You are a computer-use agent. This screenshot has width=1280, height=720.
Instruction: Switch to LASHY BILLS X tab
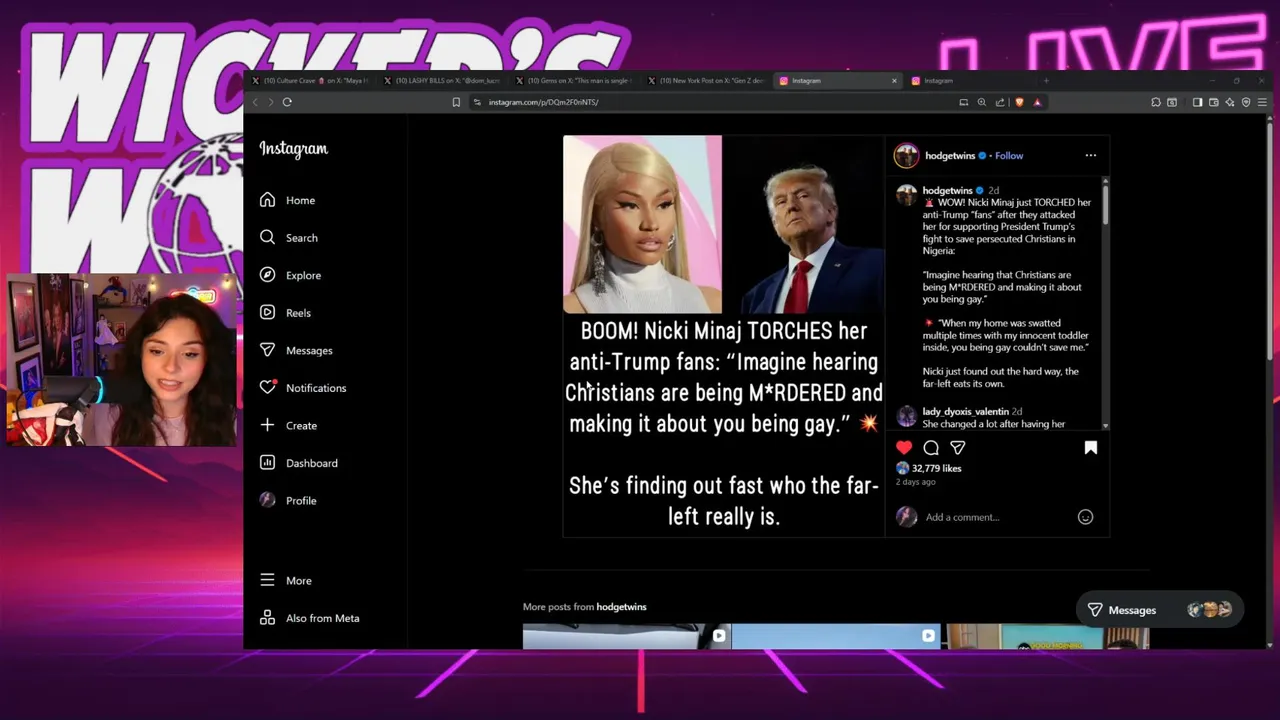(443, 80)
